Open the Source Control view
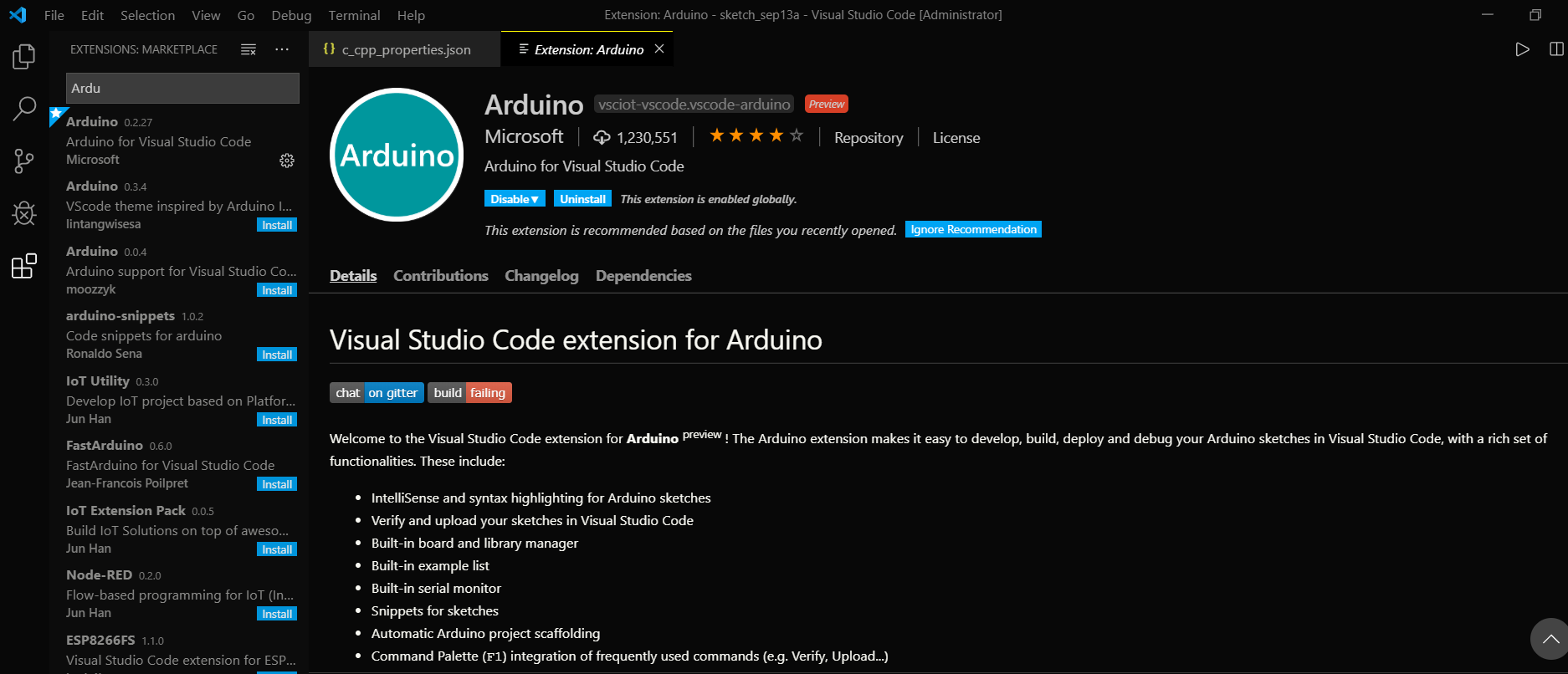The height and width of the screenshot is (674, 1568). tap(24, 161)
